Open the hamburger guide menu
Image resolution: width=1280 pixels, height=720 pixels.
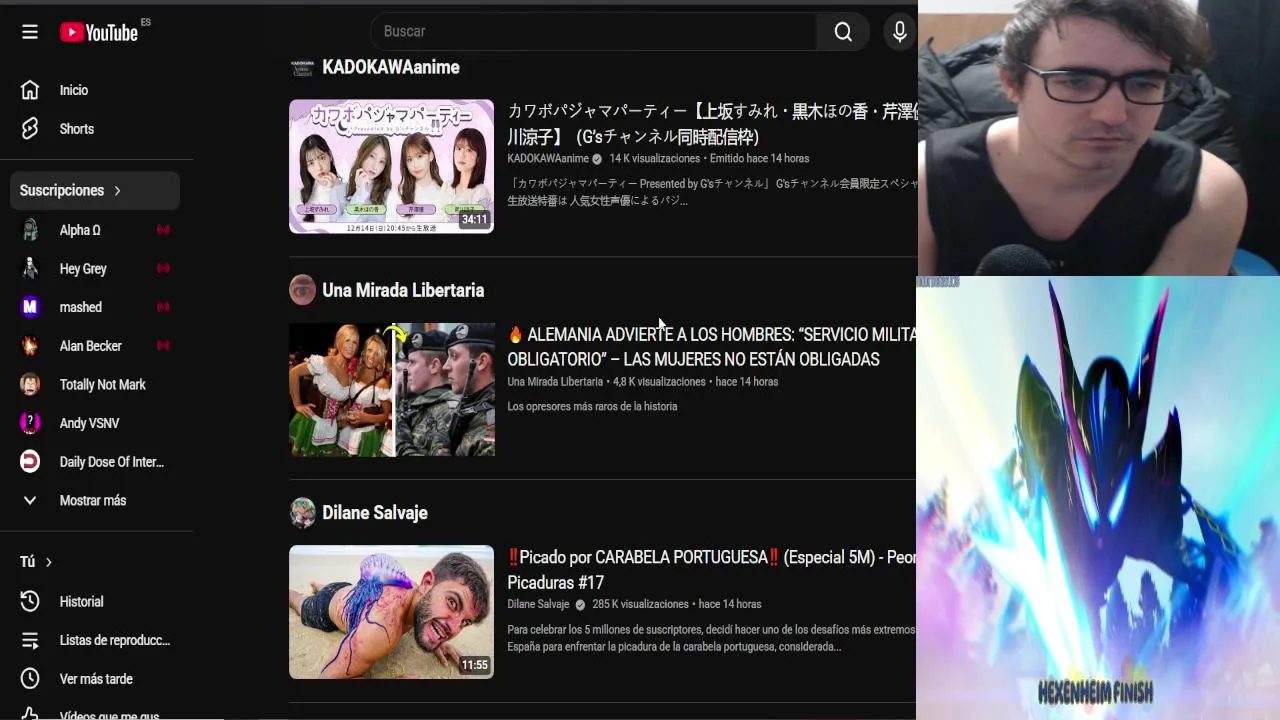point(30,32)
